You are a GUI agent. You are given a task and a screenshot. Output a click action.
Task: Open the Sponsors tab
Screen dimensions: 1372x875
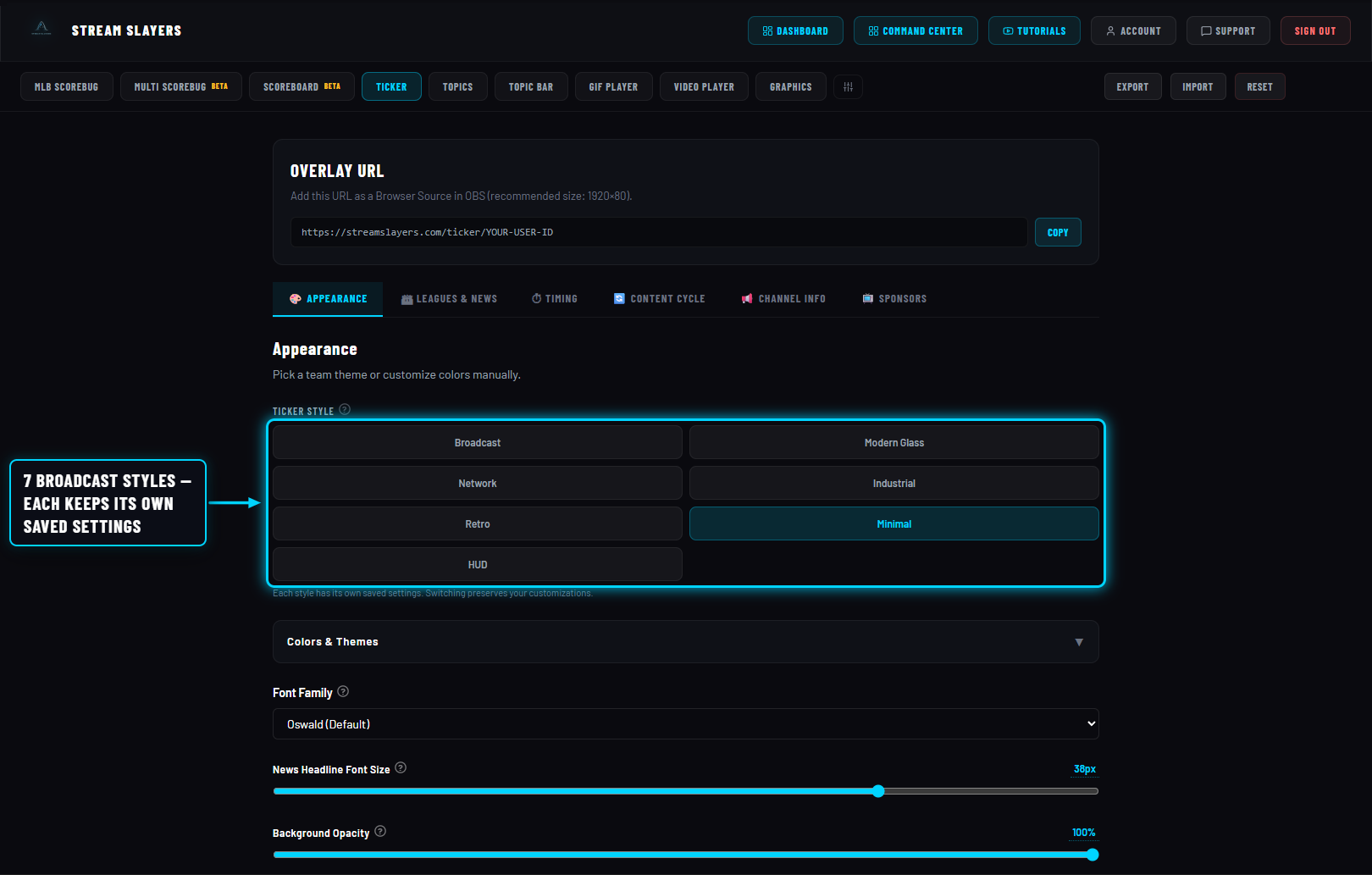894,299
